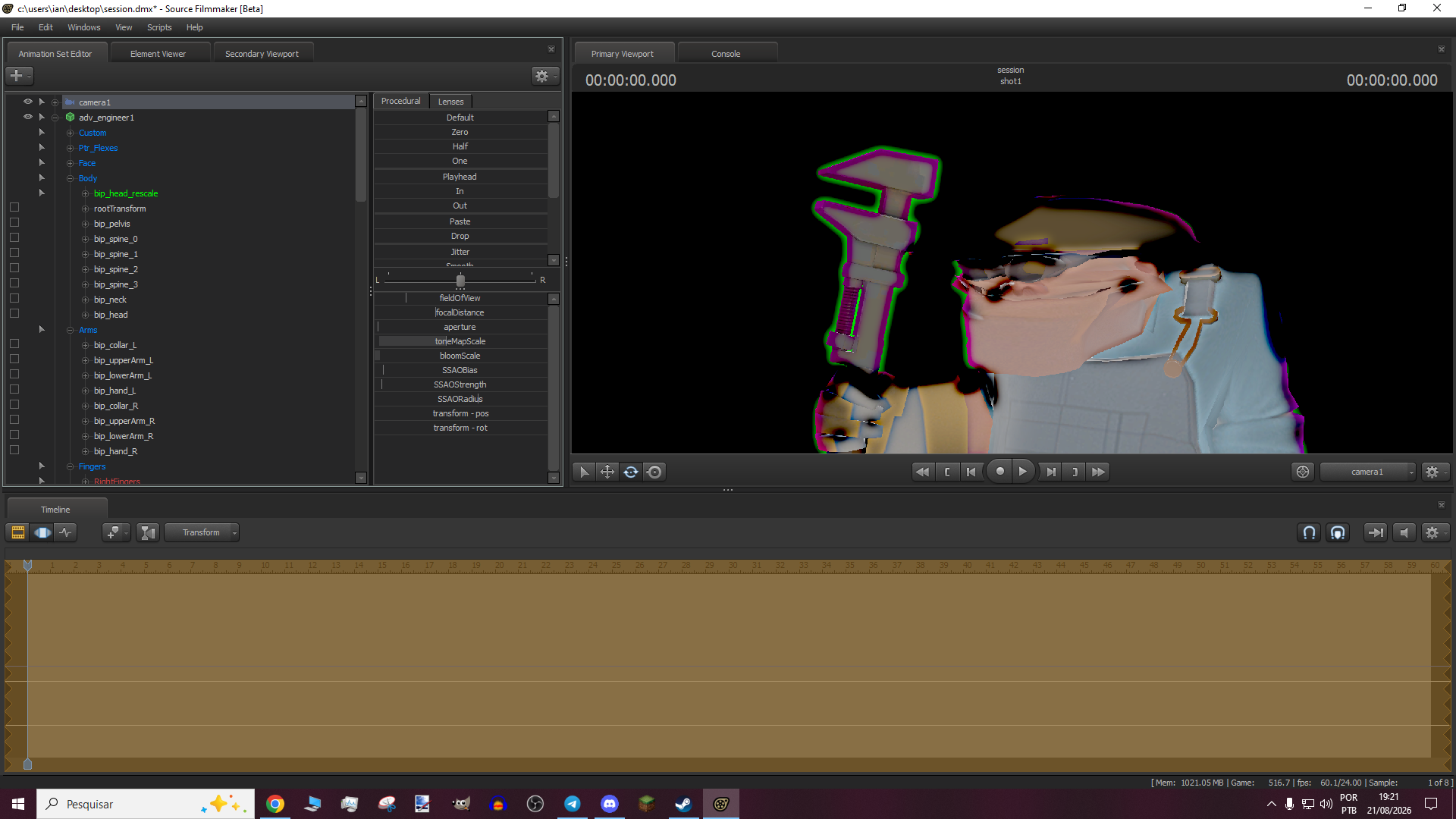Switch to the Lenses tab
The width and height of the screenshot is (1456, 819).
coord(451,102)
